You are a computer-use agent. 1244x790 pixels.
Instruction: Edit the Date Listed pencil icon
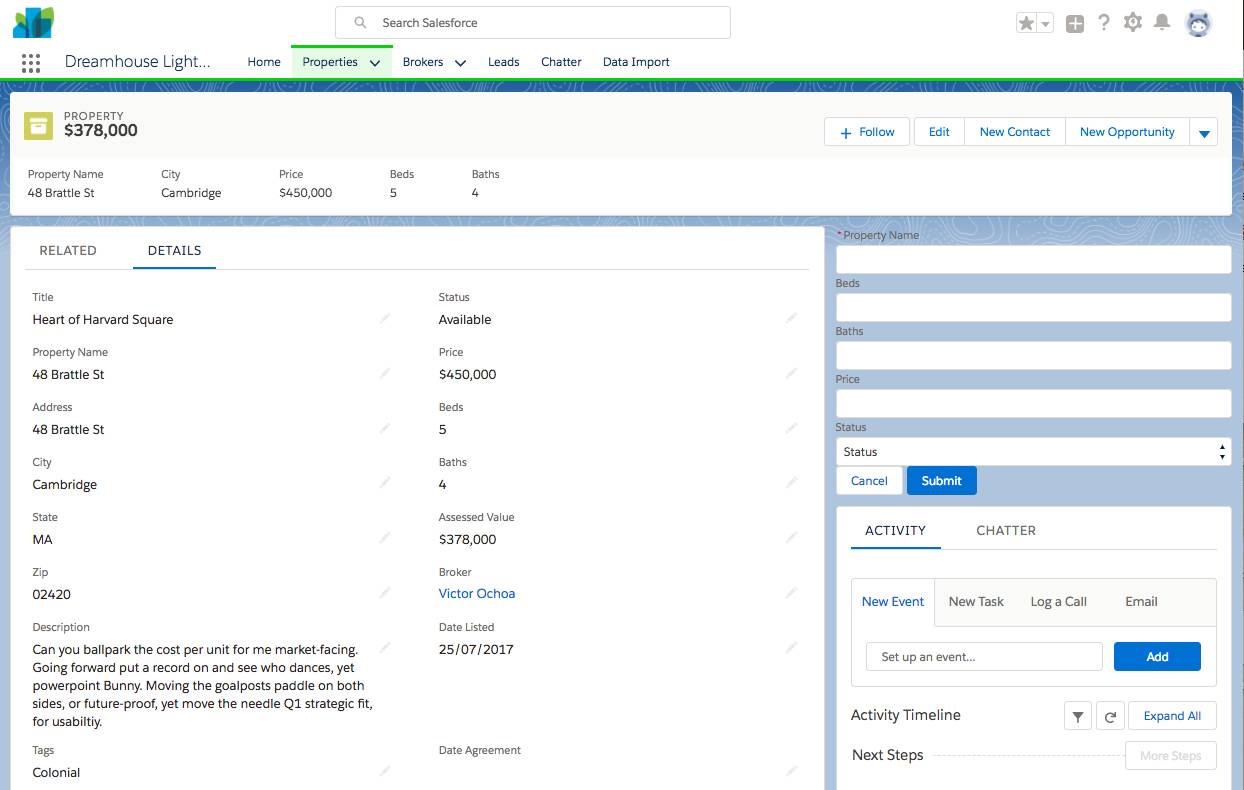click(x=791, y=648)
